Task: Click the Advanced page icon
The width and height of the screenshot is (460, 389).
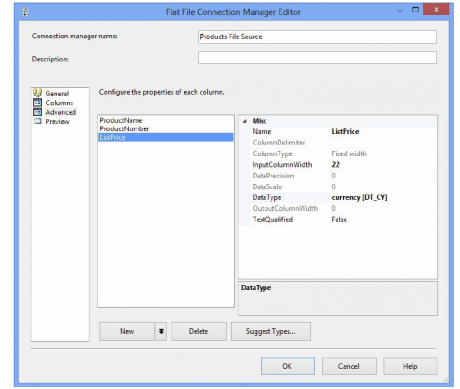Action: point(38,112)
